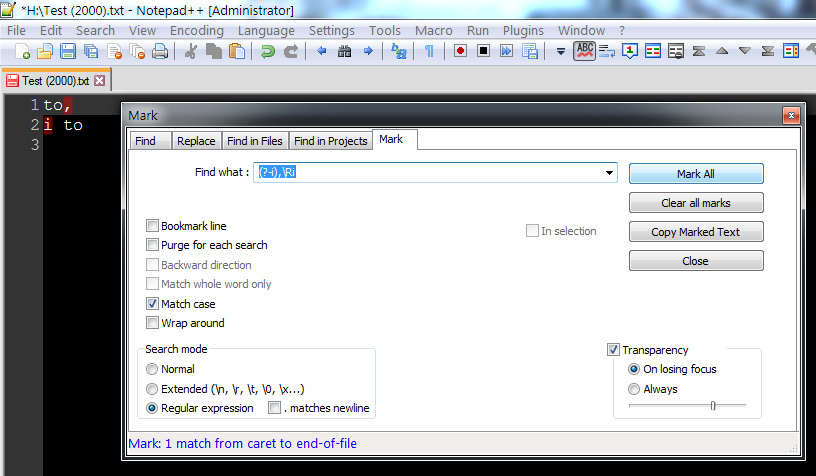Click the green Undo arrow icon
Viewport: 816px width, 476px height.
click(267, 51)
